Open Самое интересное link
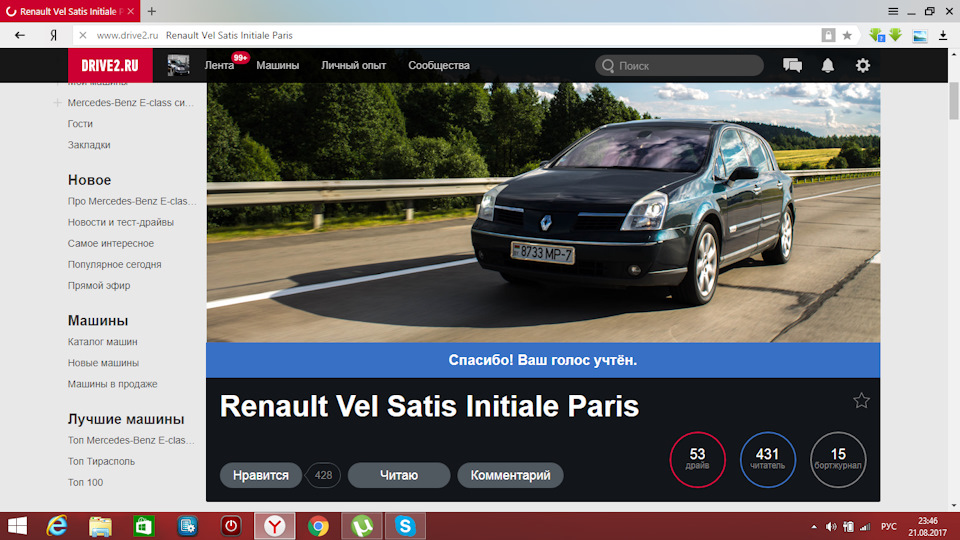The height and width of the screenshot is (540, 960). (x=111, y=244)
